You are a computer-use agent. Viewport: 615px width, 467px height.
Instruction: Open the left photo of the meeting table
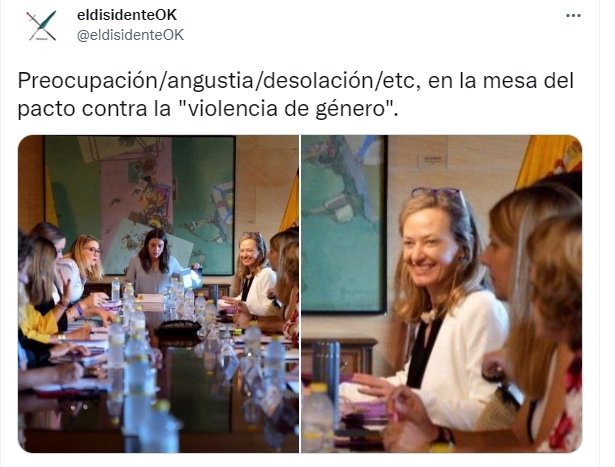[158, 294]
